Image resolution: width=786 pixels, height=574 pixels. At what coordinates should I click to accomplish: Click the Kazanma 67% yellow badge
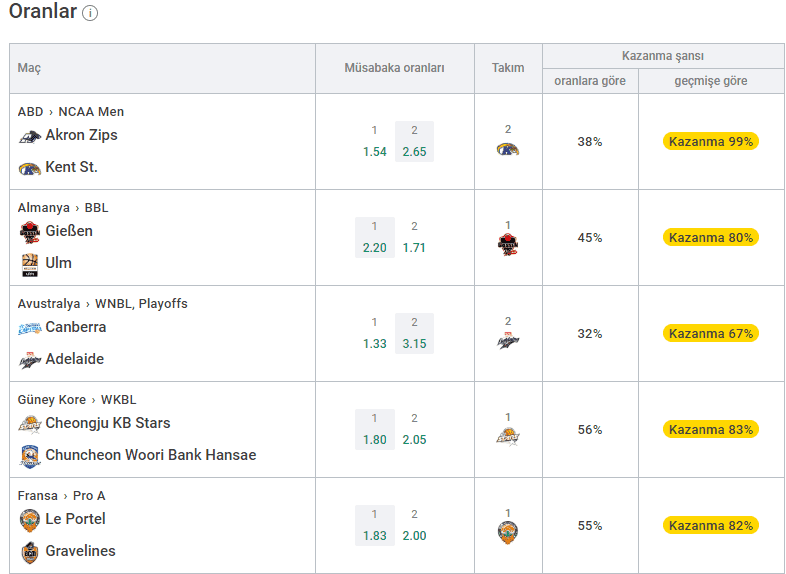pos(710,333)
